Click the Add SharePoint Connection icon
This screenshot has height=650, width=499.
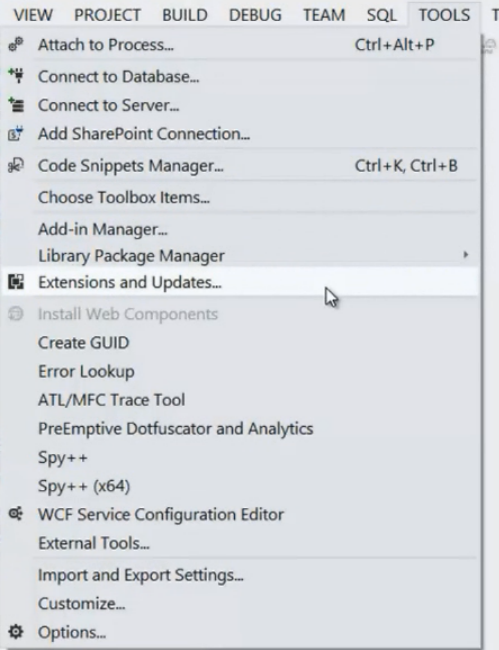(x=16, y=133)
